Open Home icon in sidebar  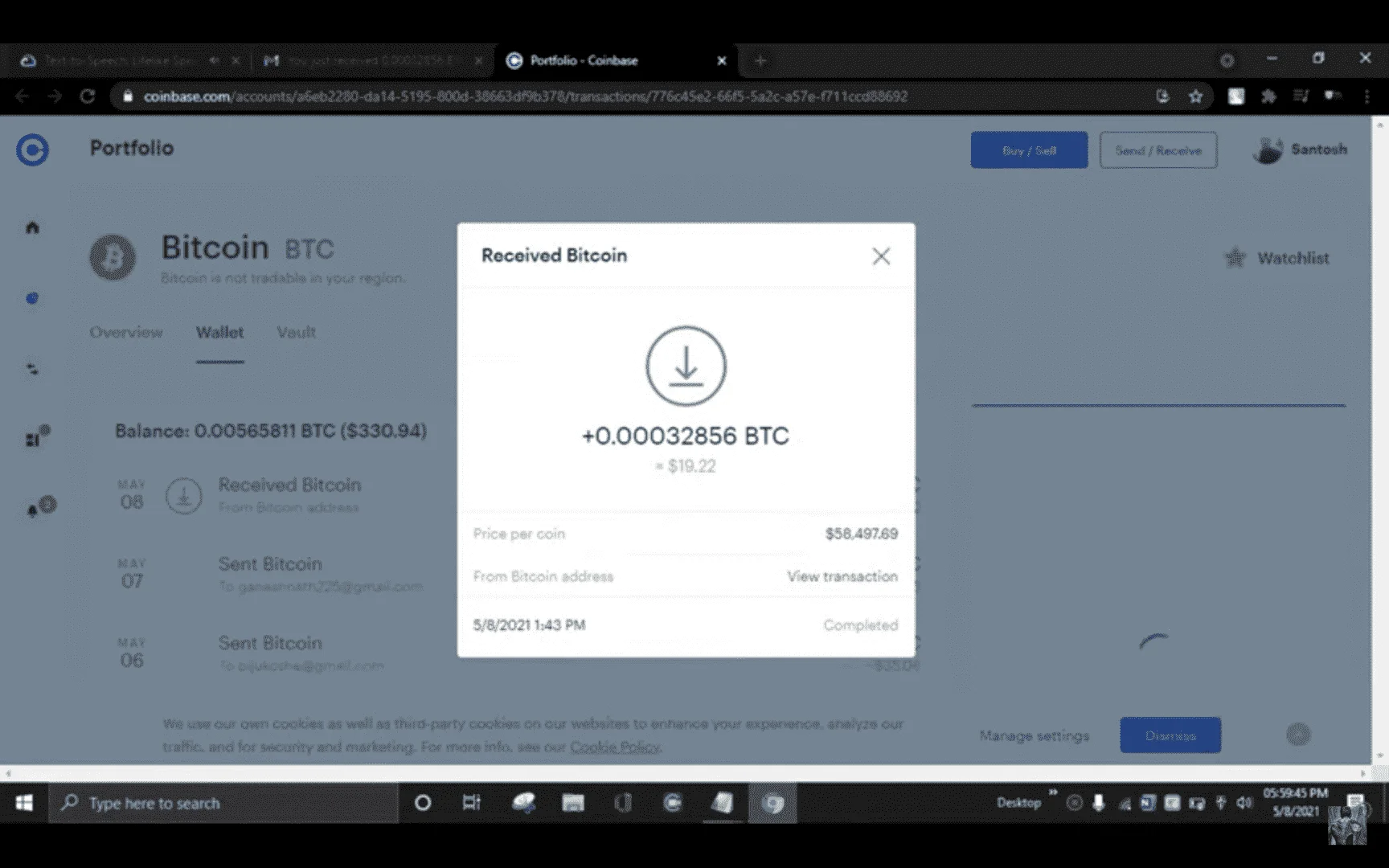point(32,227)
